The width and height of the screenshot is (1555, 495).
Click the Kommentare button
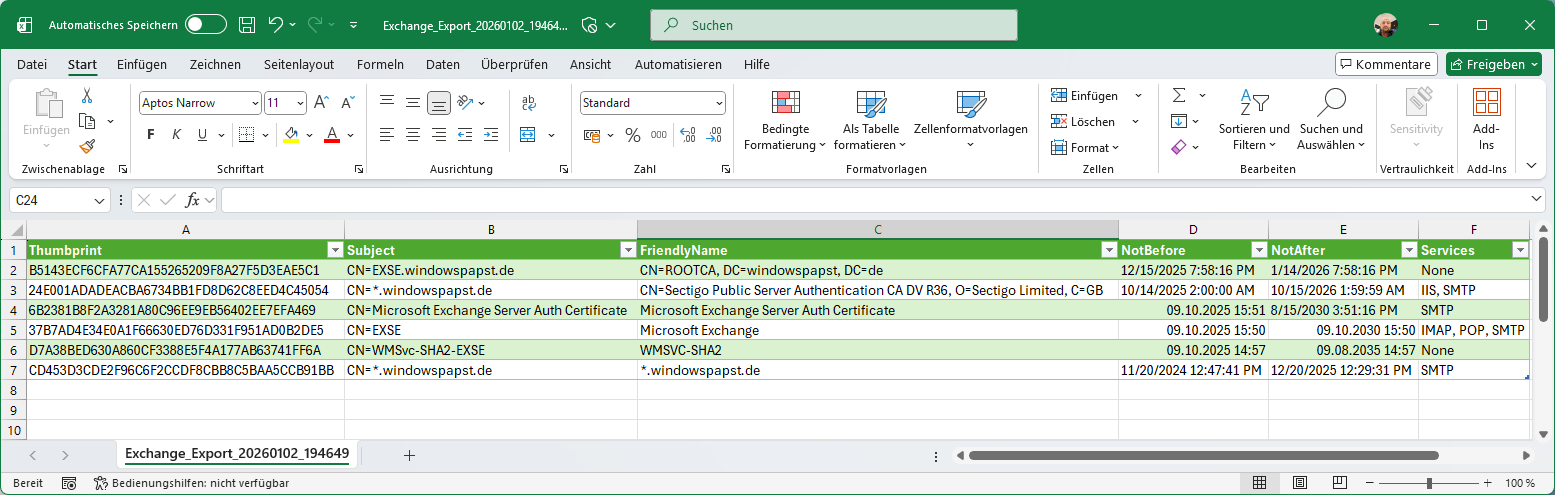point(1385,65)
